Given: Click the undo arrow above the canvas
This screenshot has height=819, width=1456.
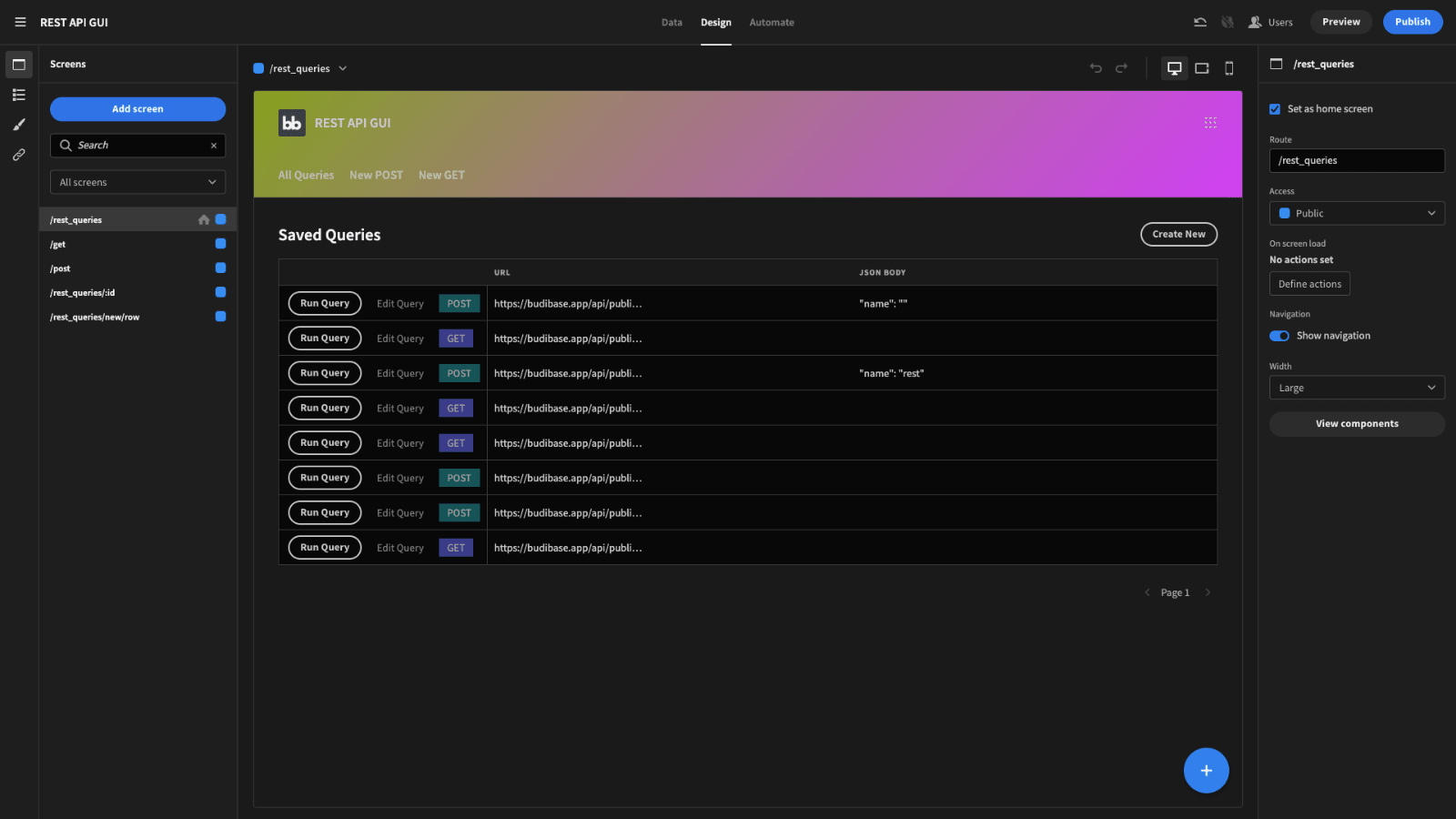Looking at the screenshot, I should click(x=1096, y=68).
